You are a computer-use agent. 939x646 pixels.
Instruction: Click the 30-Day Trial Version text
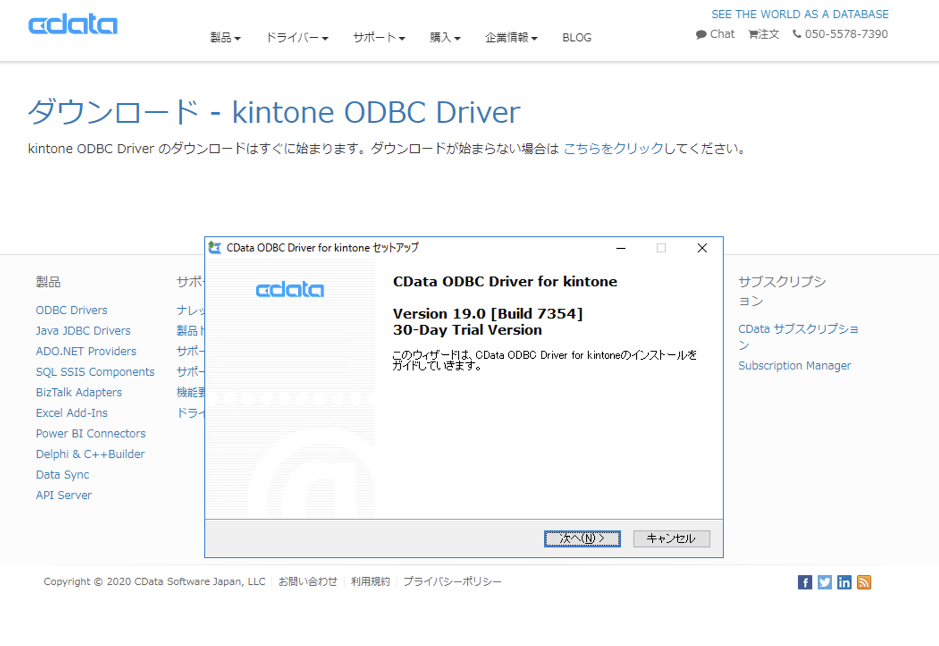point(467,330)
